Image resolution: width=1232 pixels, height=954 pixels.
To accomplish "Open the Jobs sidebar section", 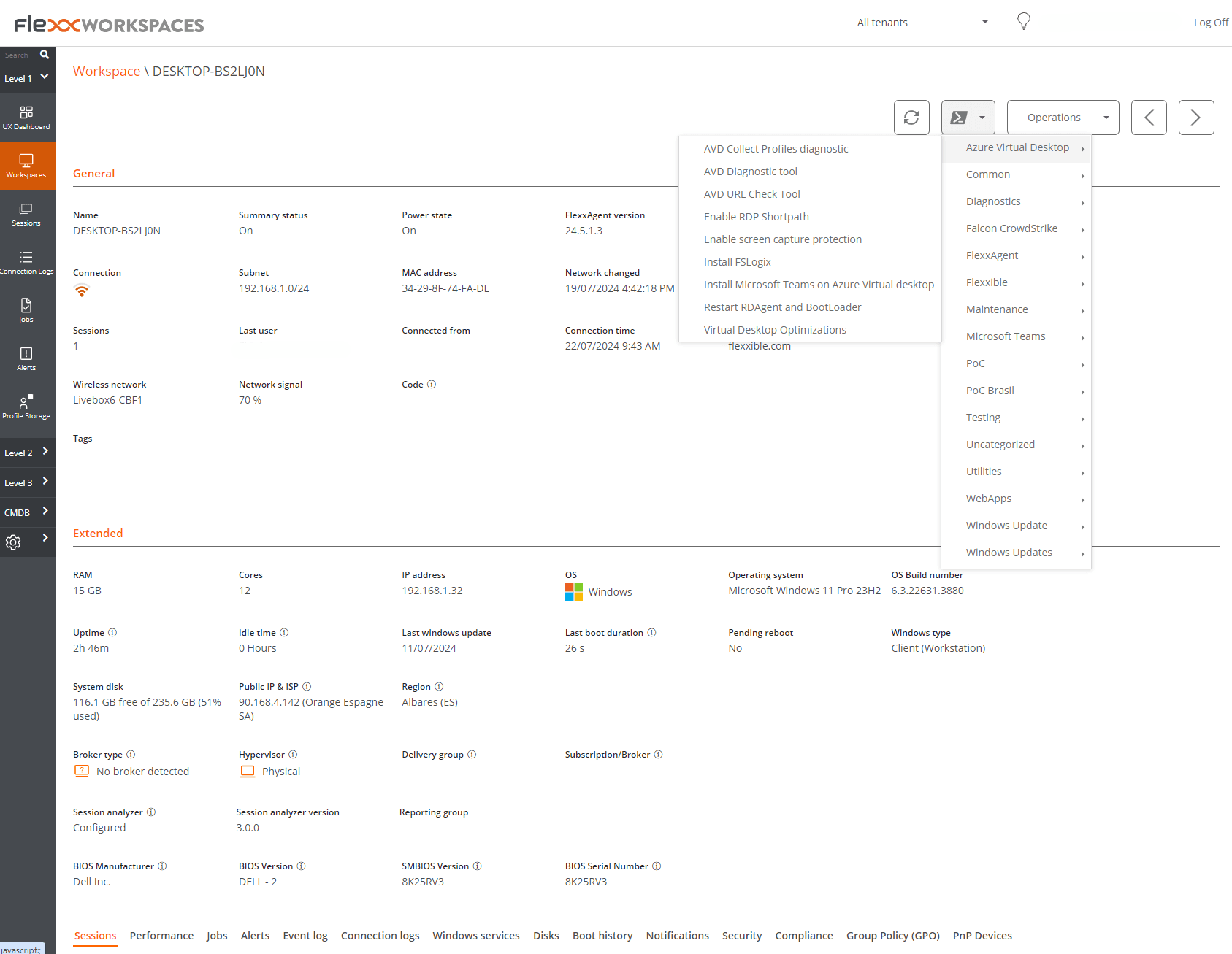I will click(26, 310).
